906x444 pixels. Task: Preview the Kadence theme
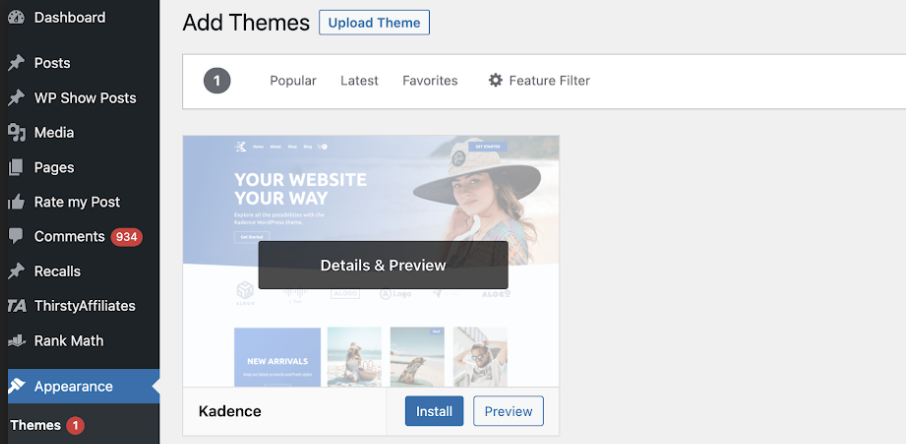pyautogui.click(x=508, y=411)
